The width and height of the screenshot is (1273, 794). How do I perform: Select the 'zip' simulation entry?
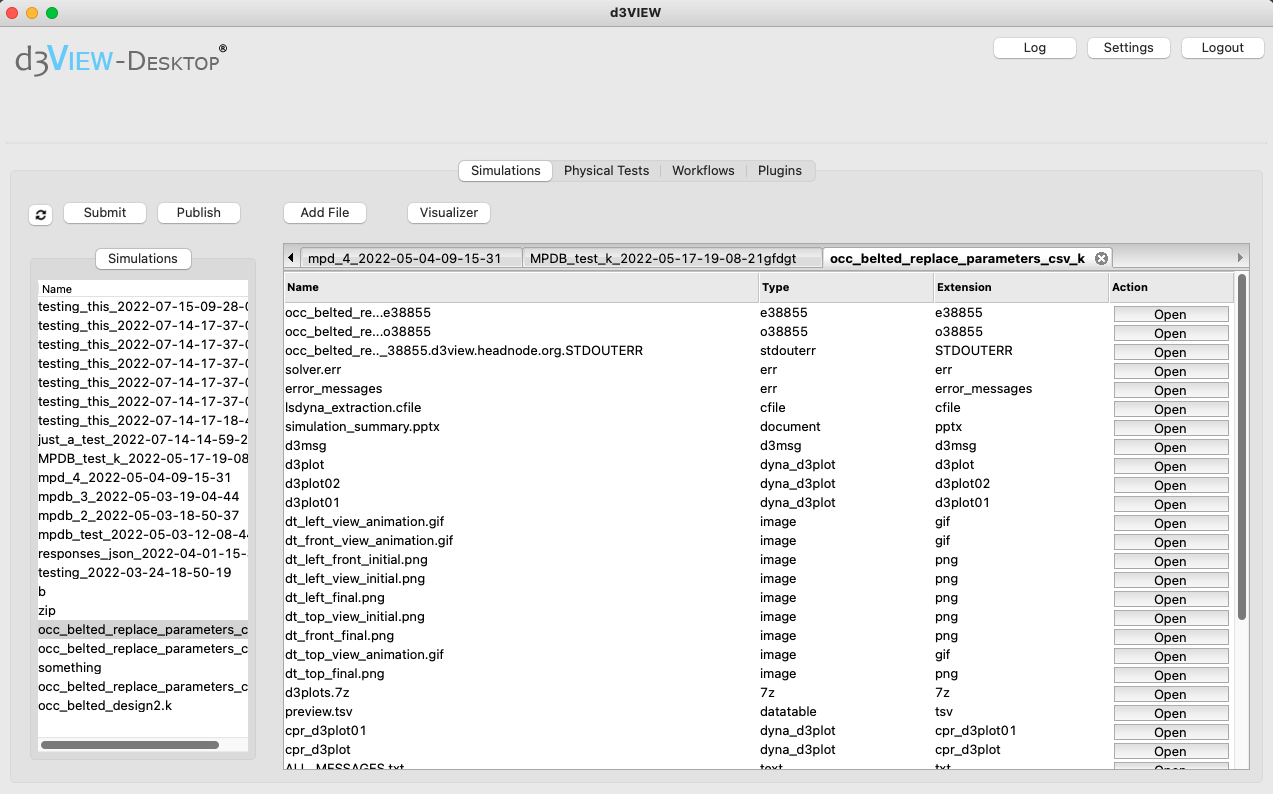143,611
